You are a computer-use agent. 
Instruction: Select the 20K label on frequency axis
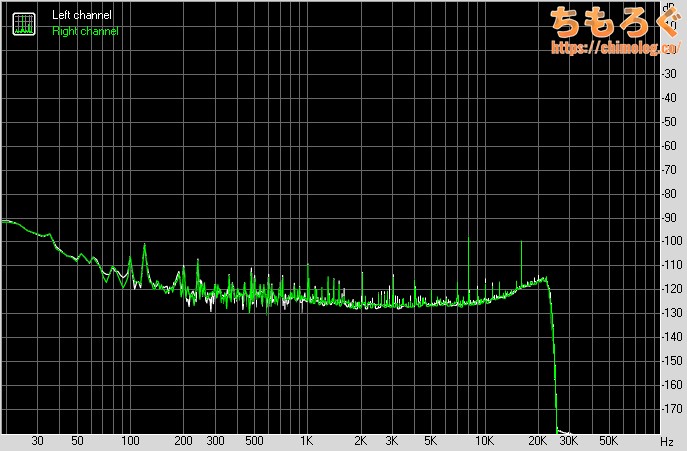pos(538,441)
